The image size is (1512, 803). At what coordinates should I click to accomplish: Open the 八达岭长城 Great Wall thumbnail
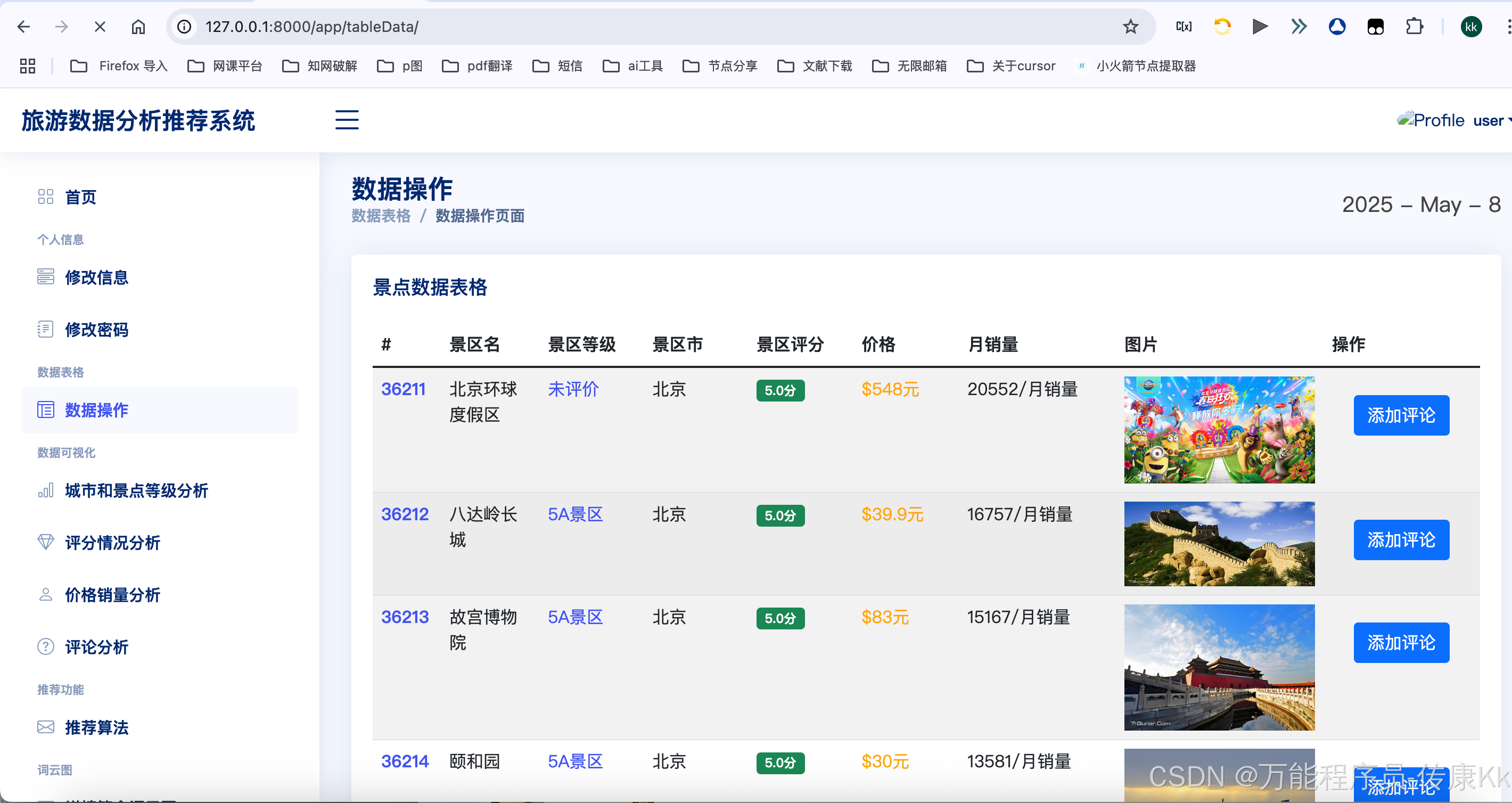coord(1219,544)
